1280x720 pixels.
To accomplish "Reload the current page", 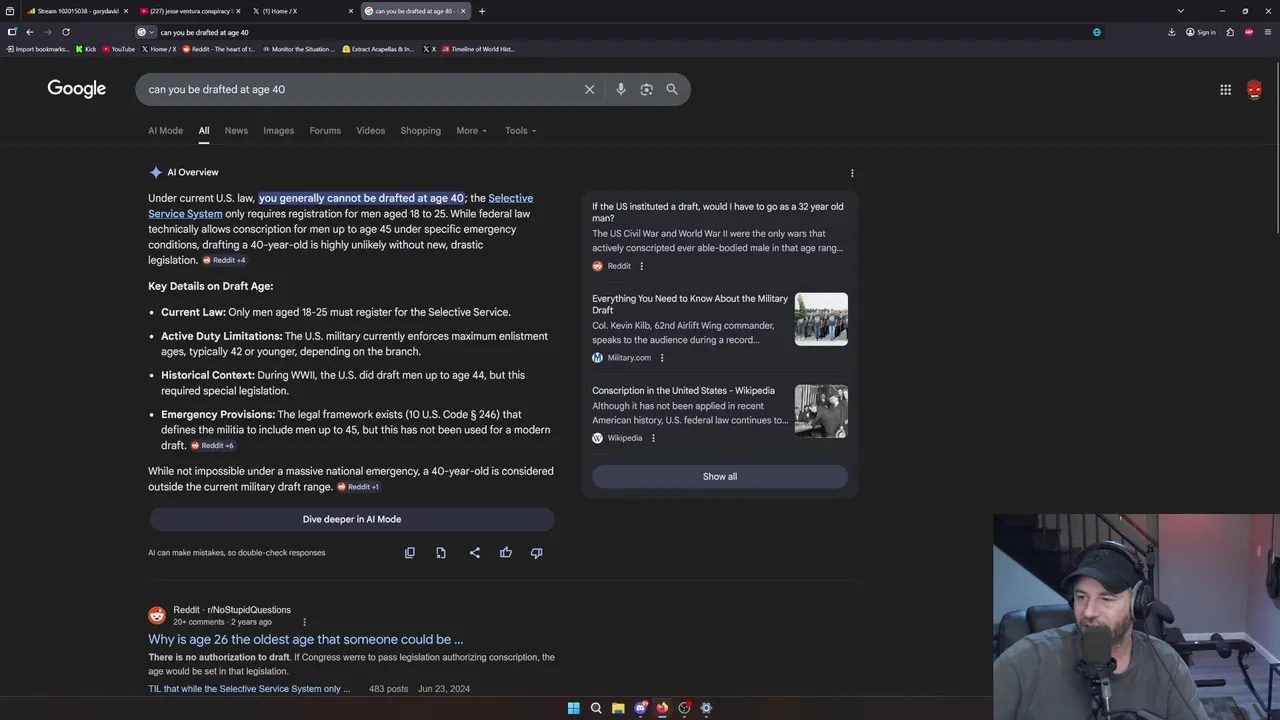I will pos(66,32).
